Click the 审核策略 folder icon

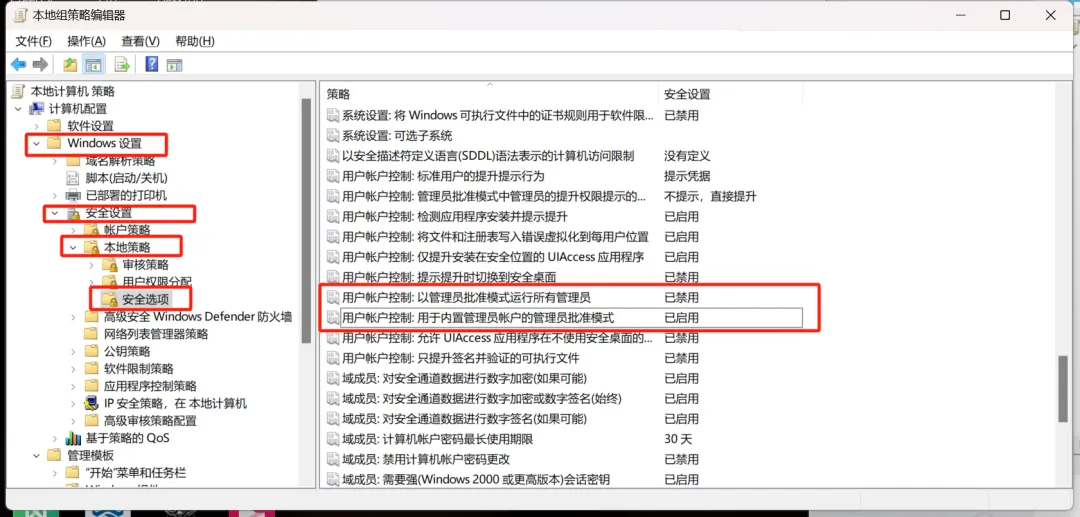click(110, 264)
